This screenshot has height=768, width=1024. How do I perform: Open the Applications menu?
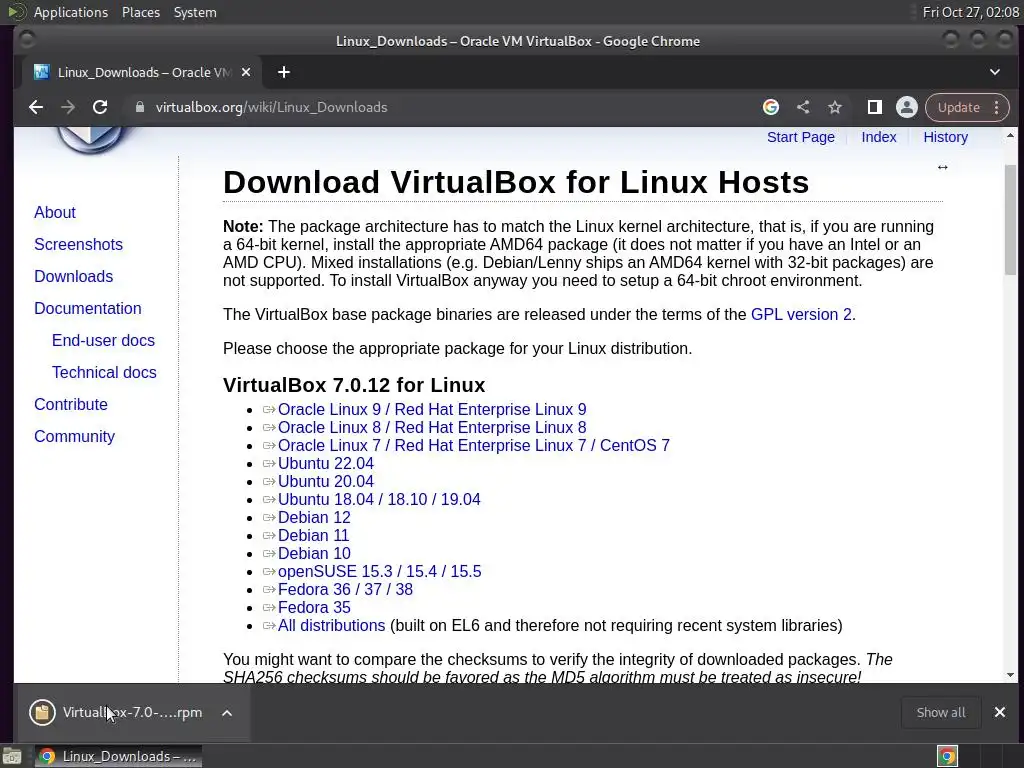pos(71,12)
